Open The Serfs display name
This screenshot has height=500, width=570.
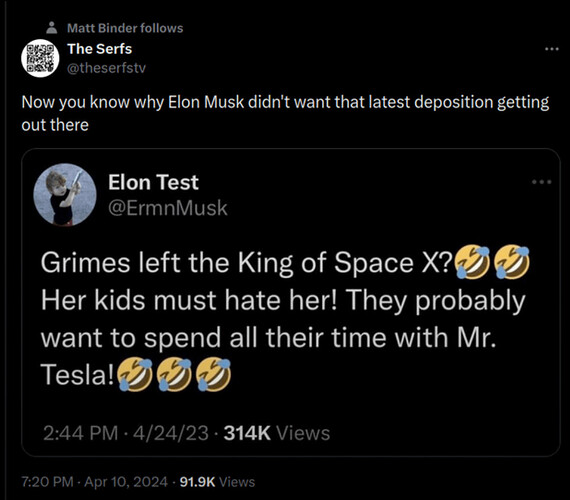coord(100,49)
